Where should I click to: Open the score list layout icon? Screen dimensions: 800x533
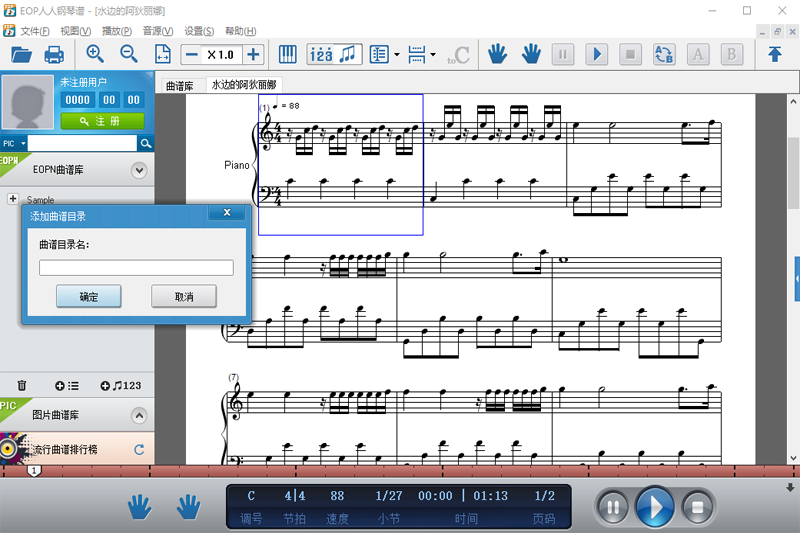point(379,54)
